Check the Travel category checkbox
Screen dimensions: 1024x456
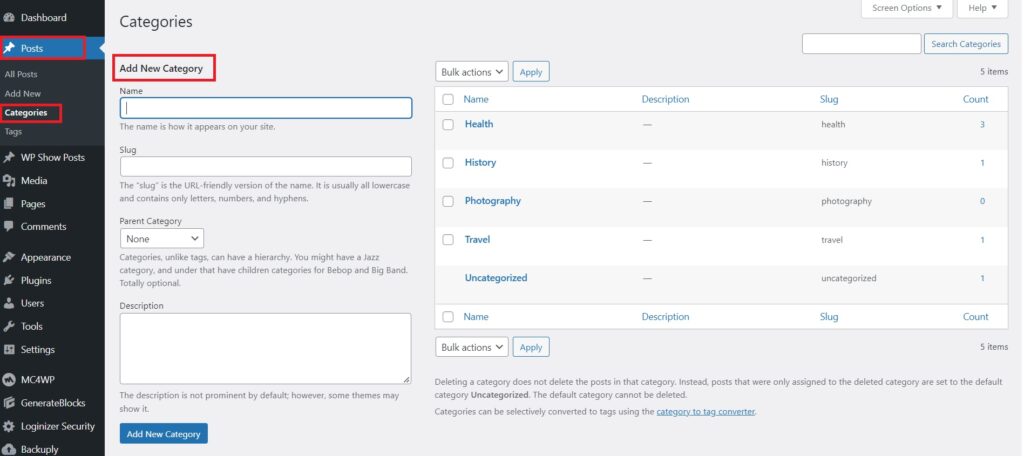[x=448, y=240]
